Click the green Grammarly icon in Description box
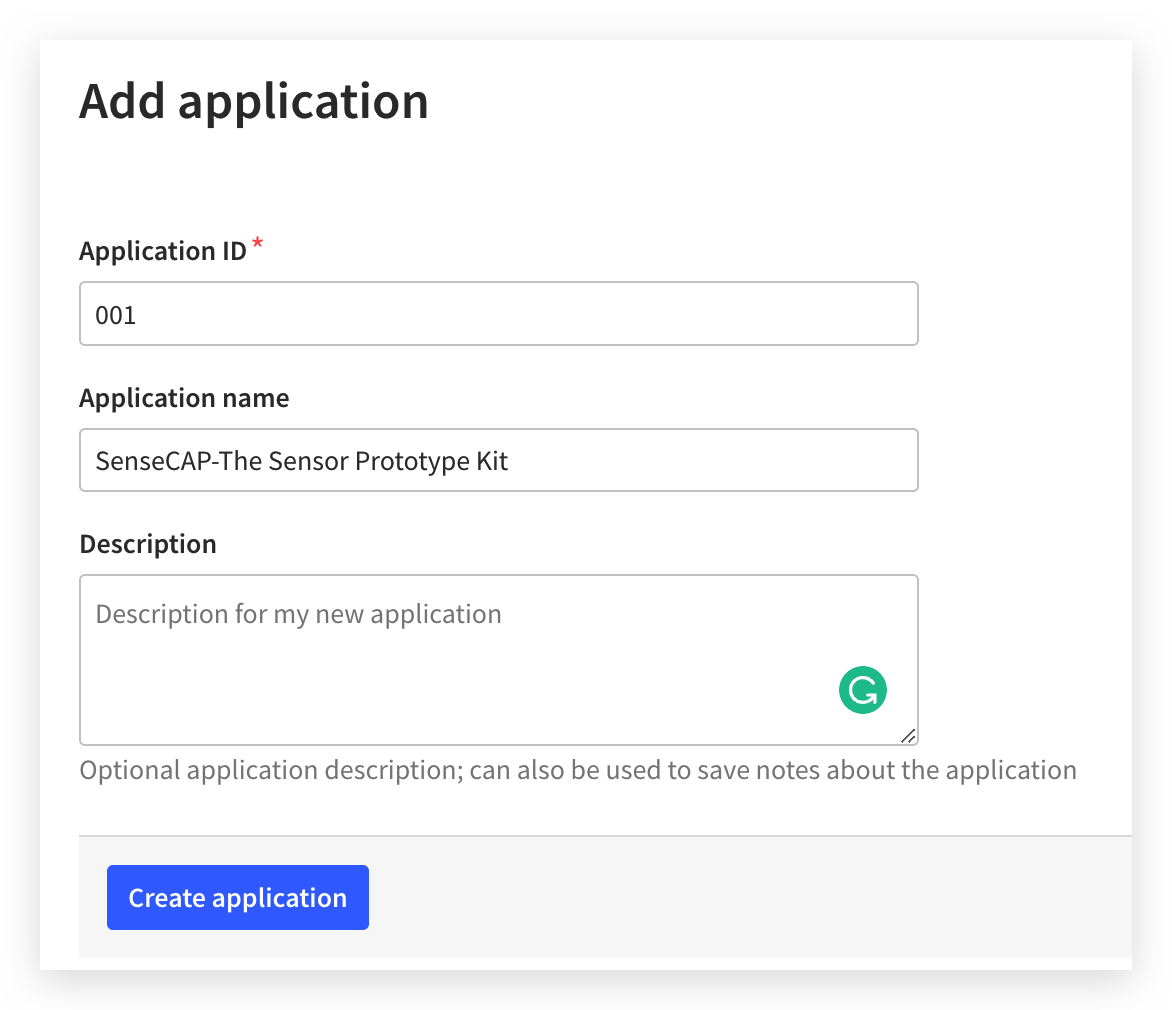1172x1010 pixels. pos(863,690)
